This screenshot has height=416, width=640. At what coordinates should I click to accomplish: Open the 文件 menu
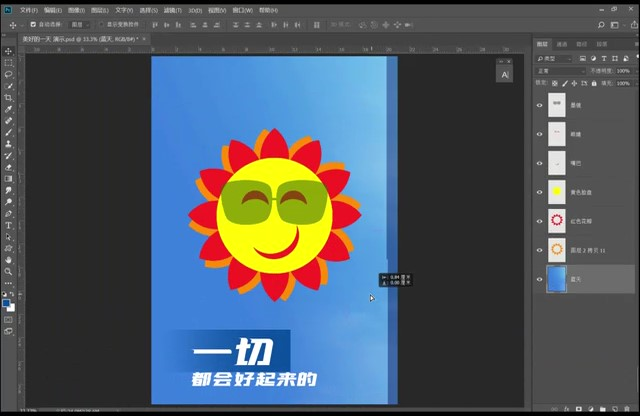tap(28, 9)
